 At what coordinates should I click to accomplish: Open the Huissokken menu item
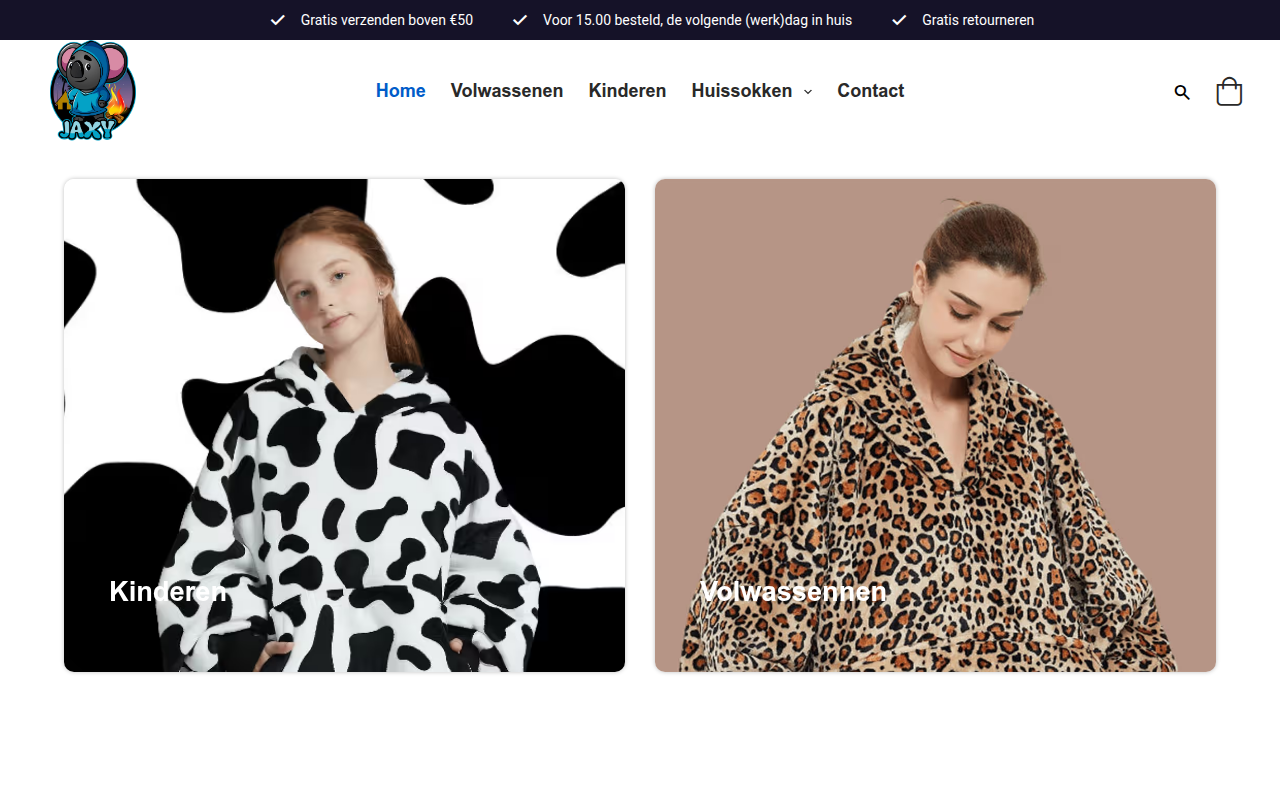tap(742, 91)
